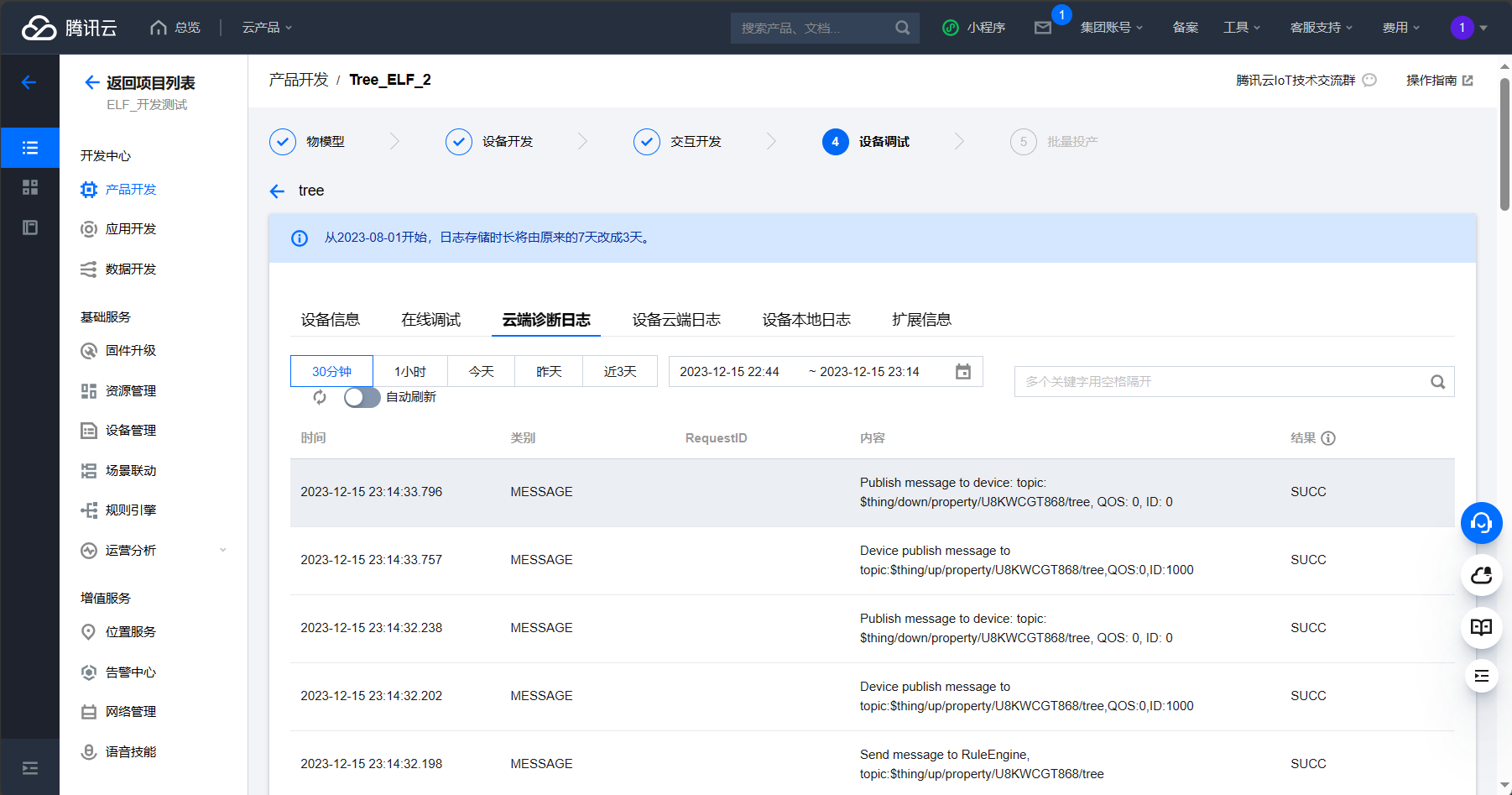Image resolution: width=1512 pixels, height=795 pixels.
Task: Click the Tencent Cloud logo
Action: 69,28
